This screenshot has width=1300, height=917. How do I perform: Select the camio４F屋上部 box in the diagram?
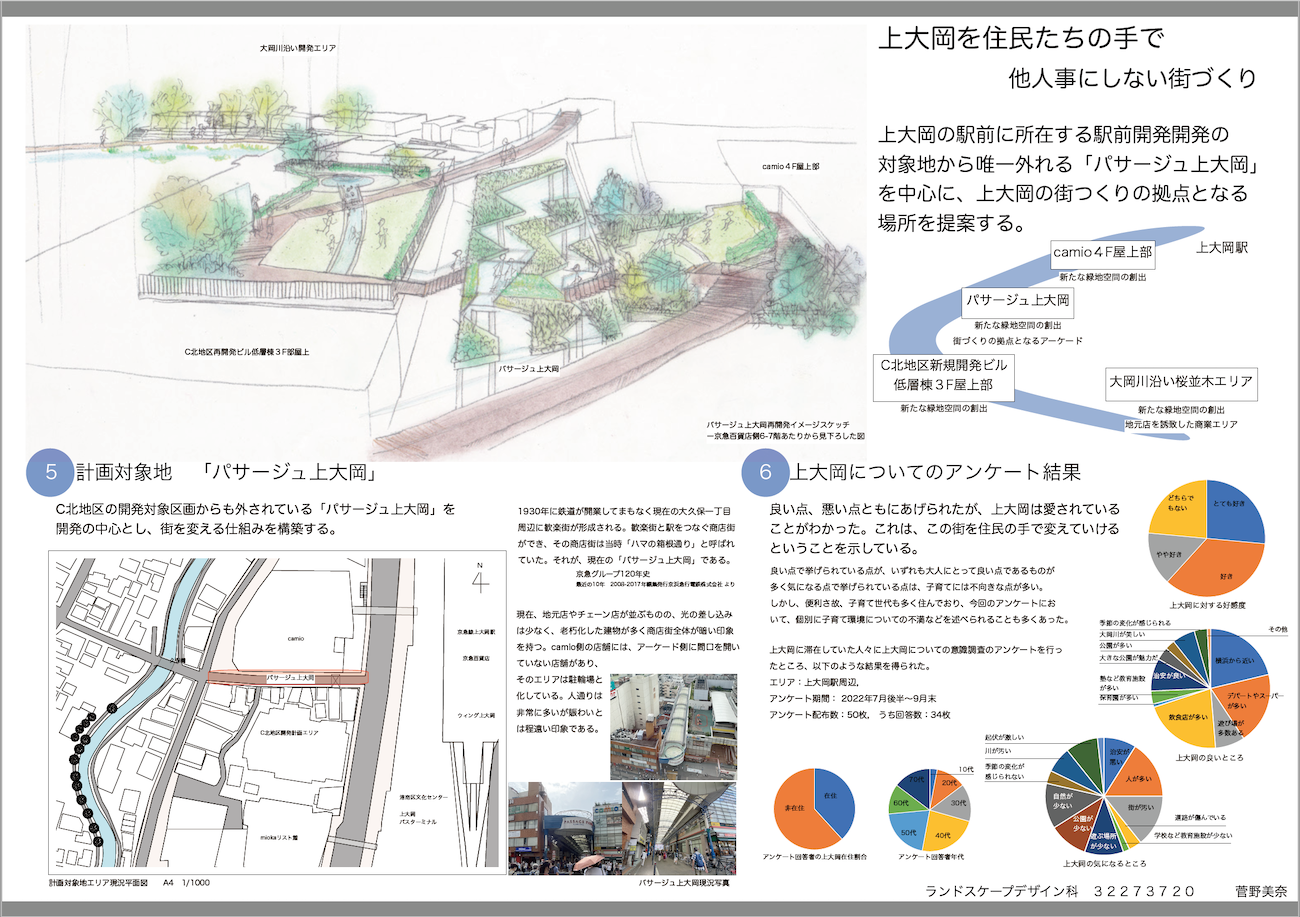click(x=1102, y=254)
